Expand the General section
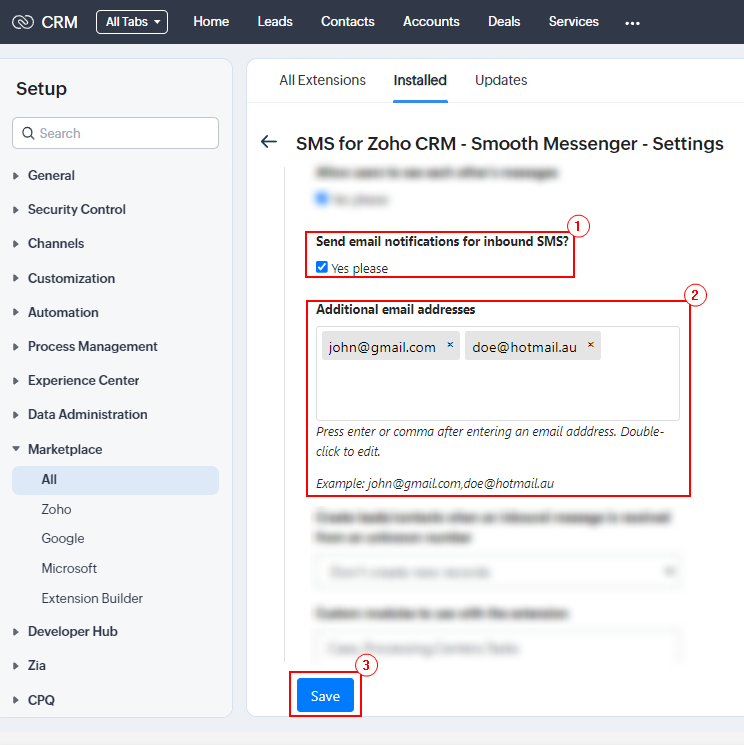Image resolution: width=744 pixels, height=745 pixels. click(x=51, y=175)
